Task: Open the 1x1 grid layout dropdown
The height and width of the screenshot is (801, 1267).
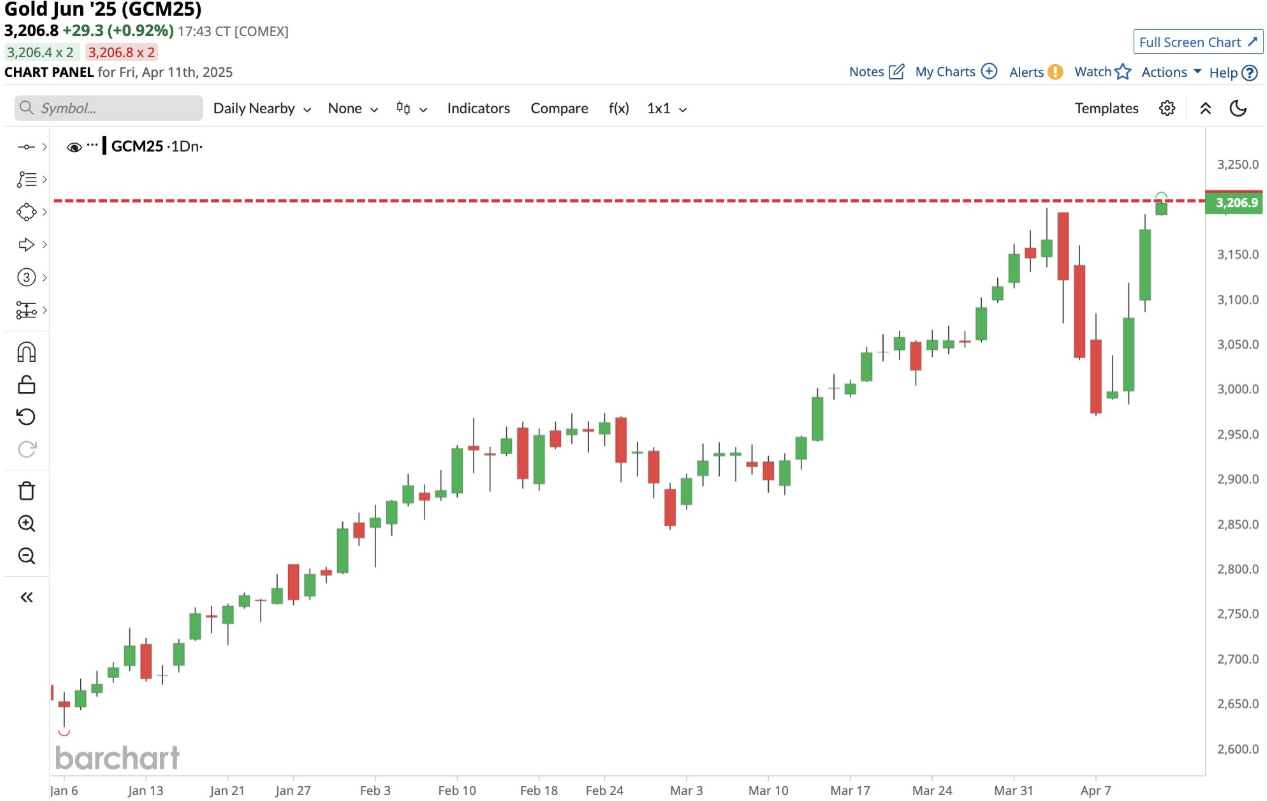Action: click(667, 108)
